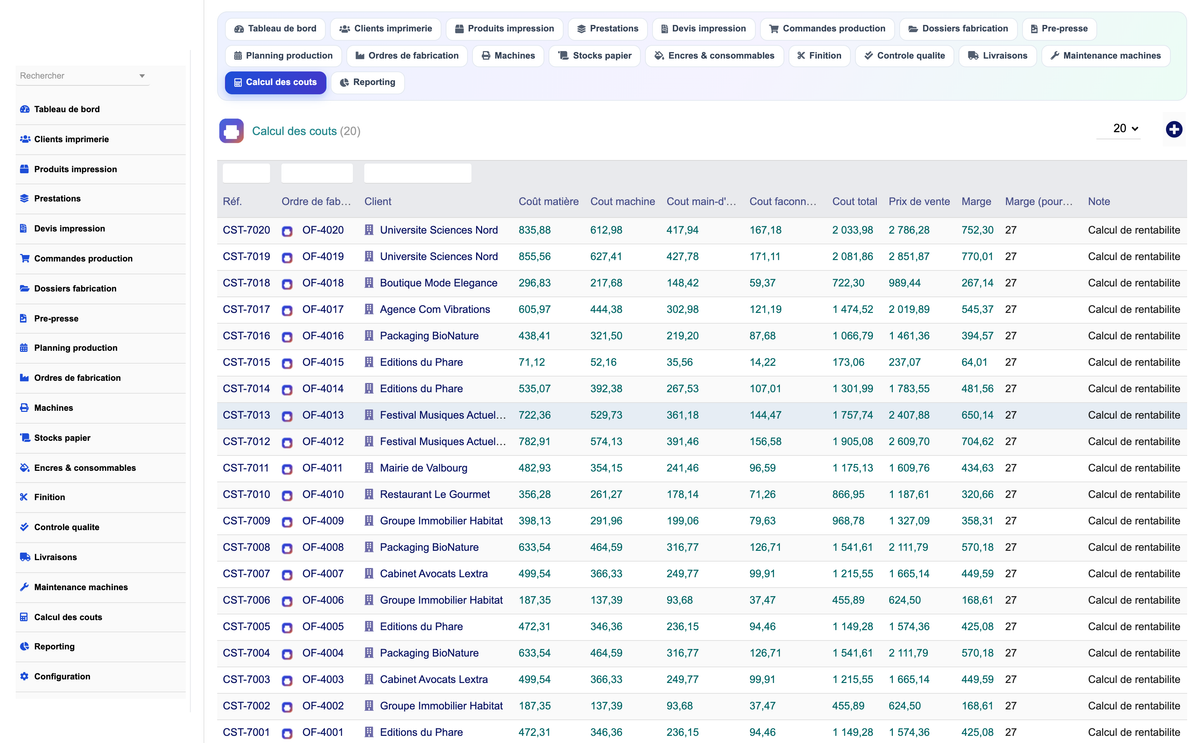The height and width of the screenshot is (743, 1200).
Task: Sort by Coût matière column header
Action: 548,202
